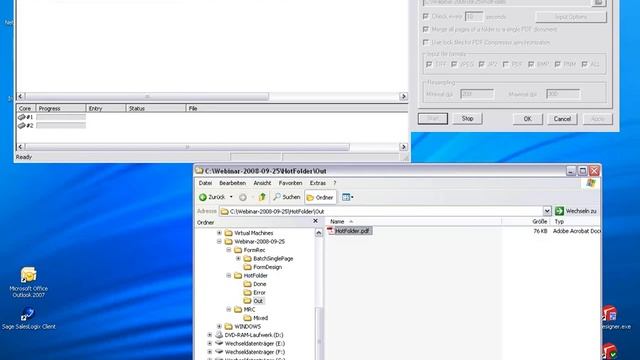Click the Input Options button

click(x=571, y=17)
